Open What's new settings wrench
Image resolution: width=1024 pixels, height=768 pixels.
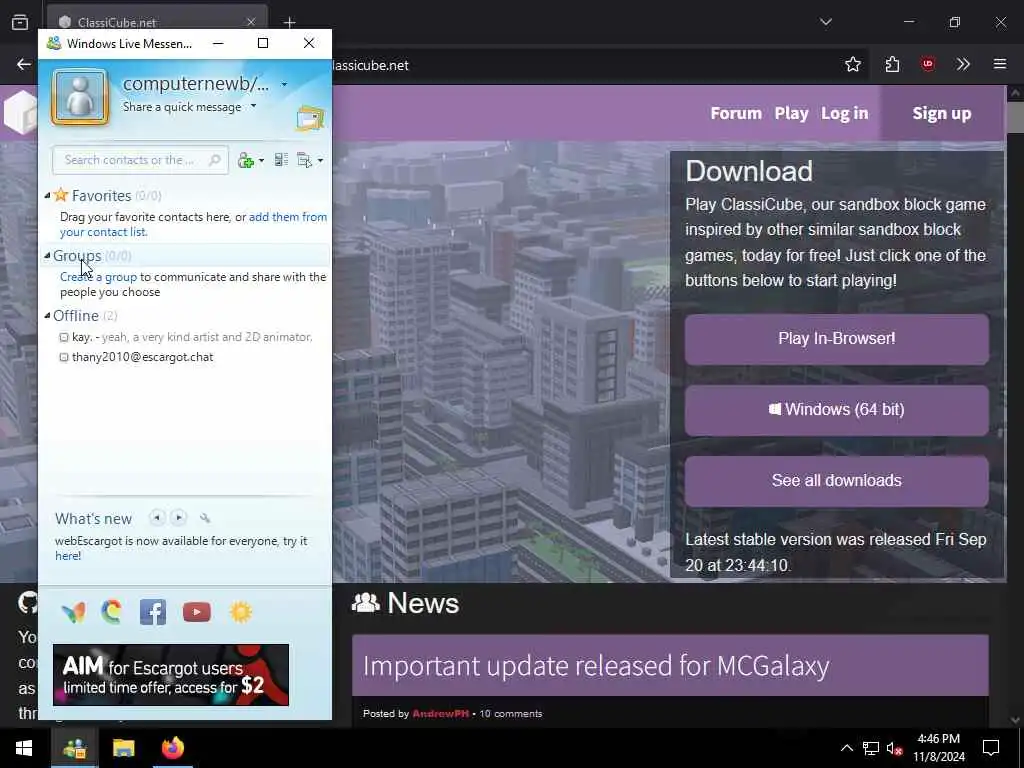205,519
